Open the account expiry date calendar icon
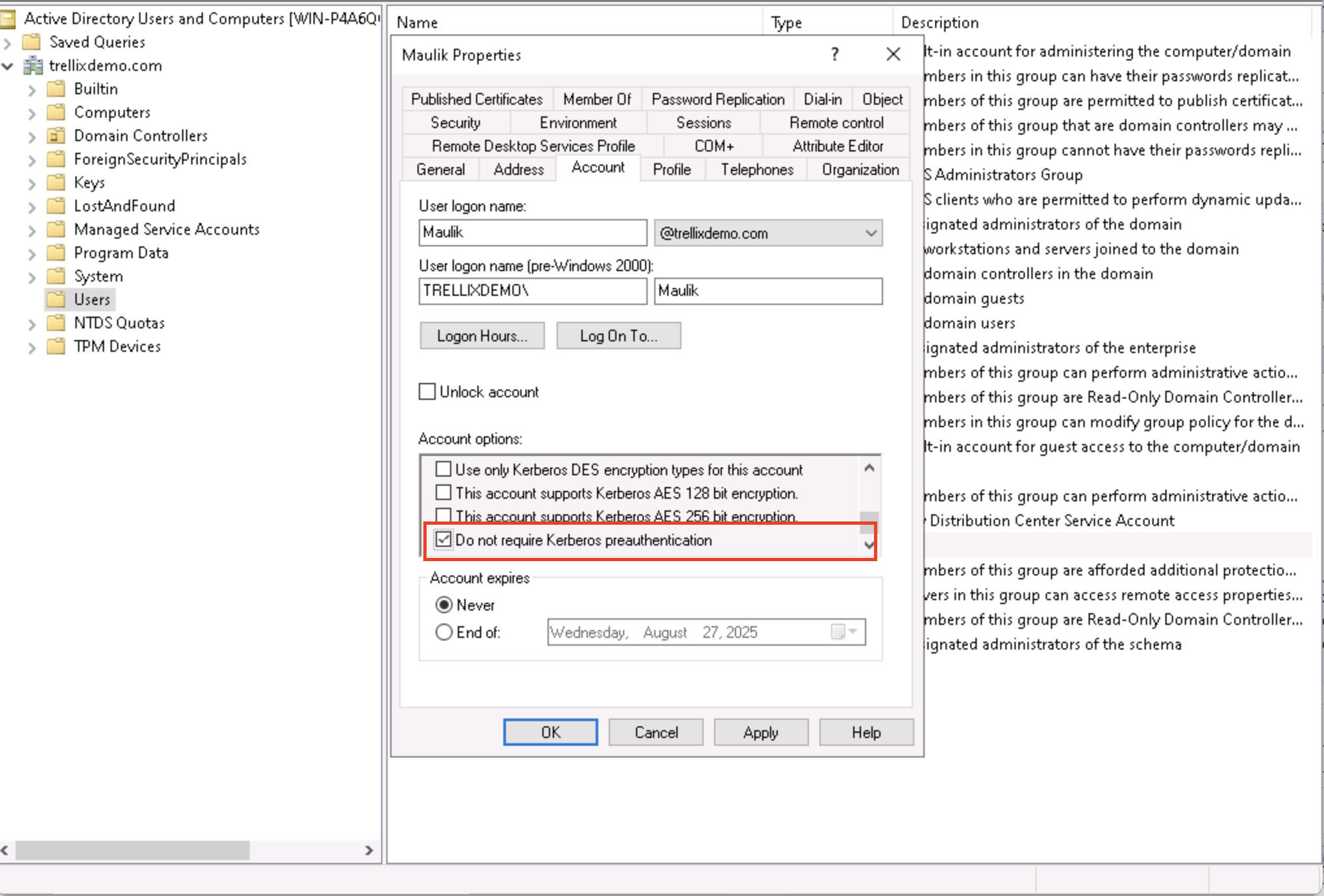The image size is (1324, 896). pos(838,632)
